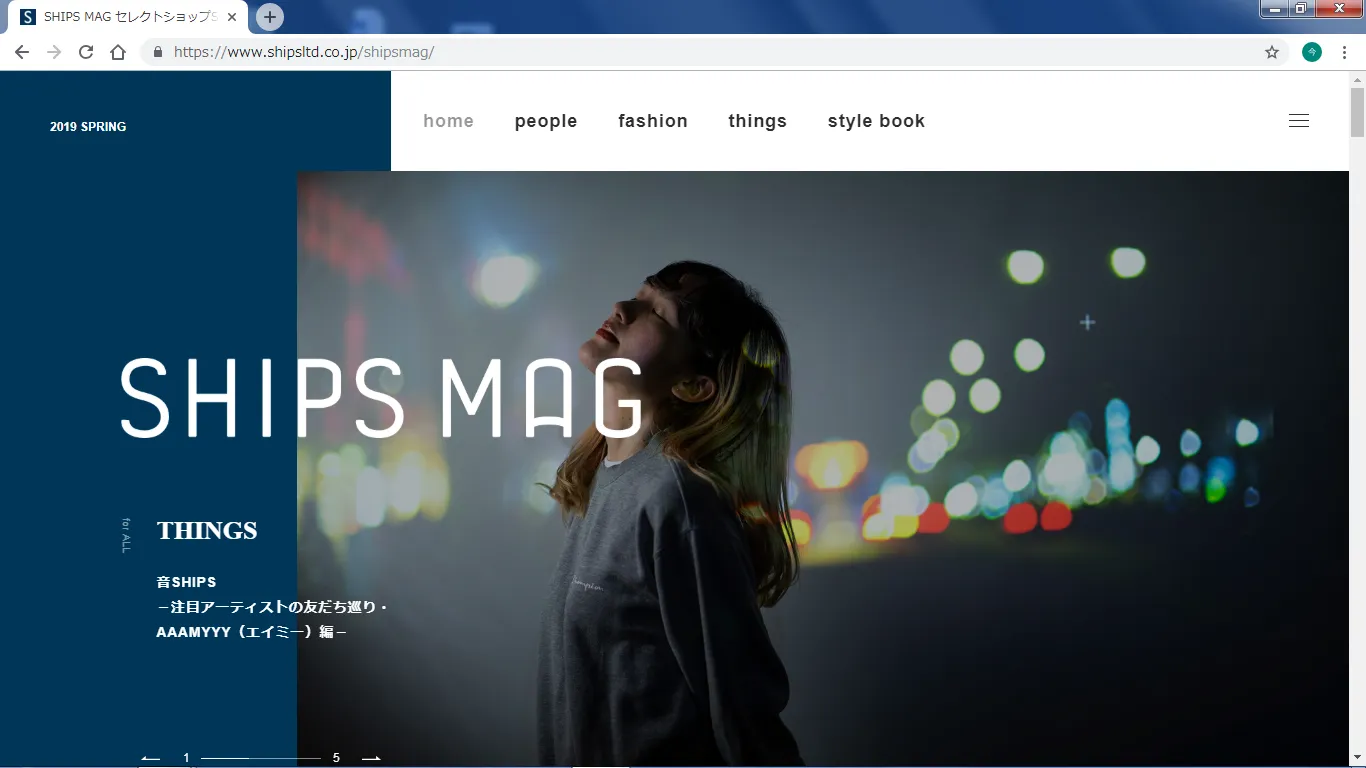
Task: View site security padlock info
Action: click(x=158, y=52)
